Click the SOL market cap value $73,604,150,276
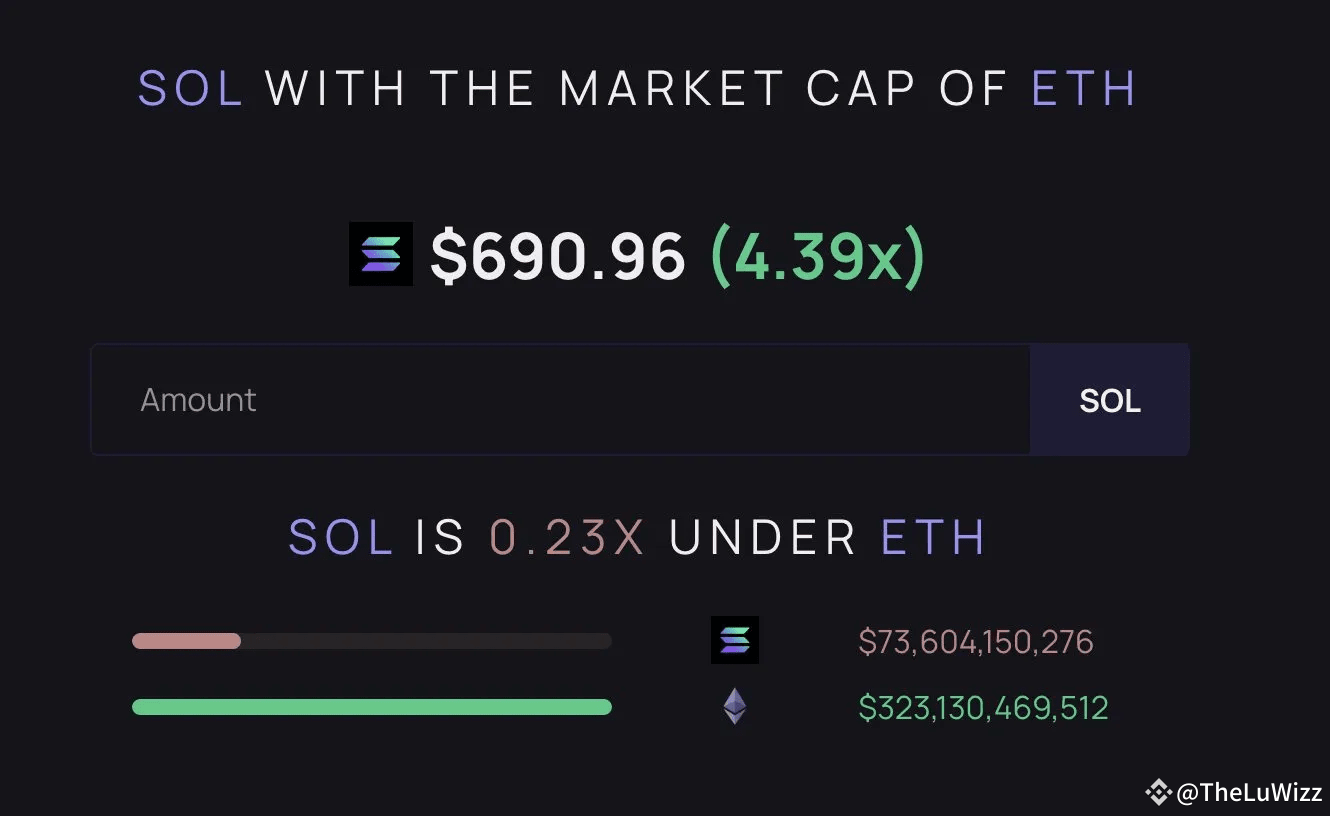The height and width of the screenshot is (816, 1330). [x=976, y=641]
